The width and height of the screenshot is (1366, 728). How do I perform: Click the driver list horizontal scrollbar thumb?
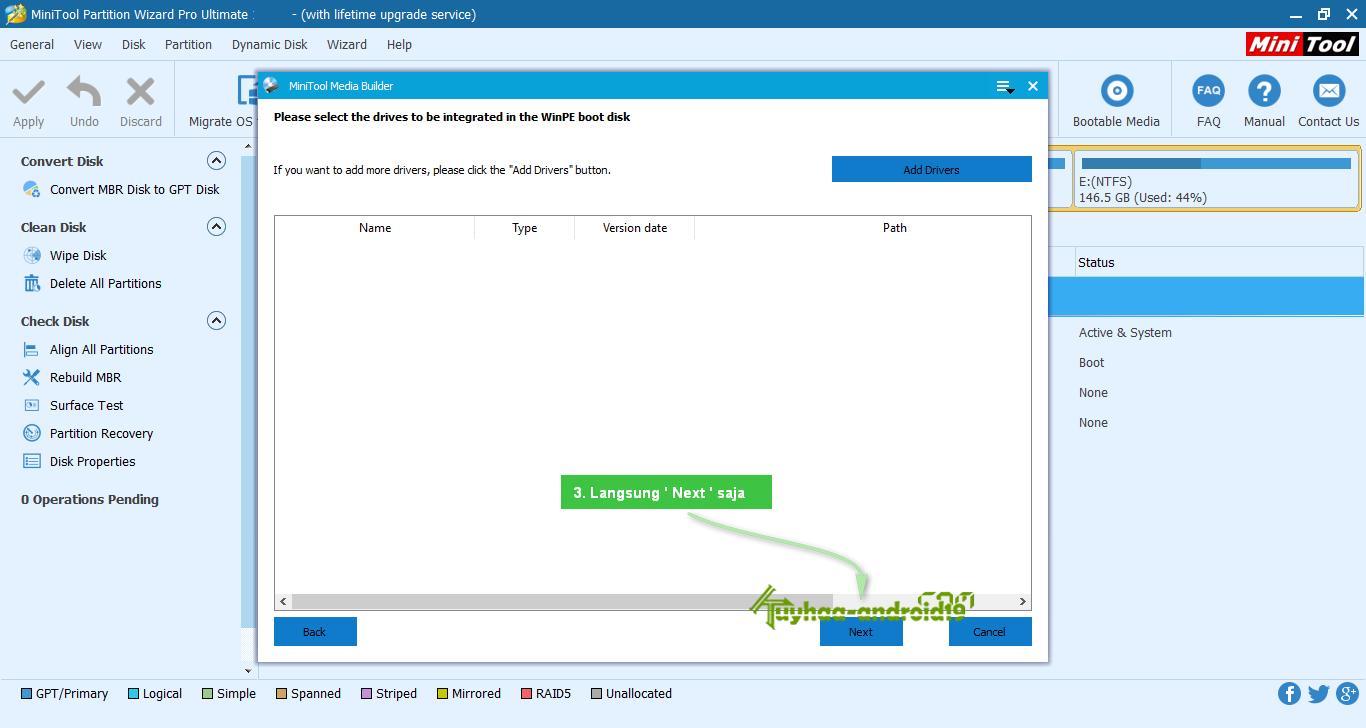tap(561, 602)
